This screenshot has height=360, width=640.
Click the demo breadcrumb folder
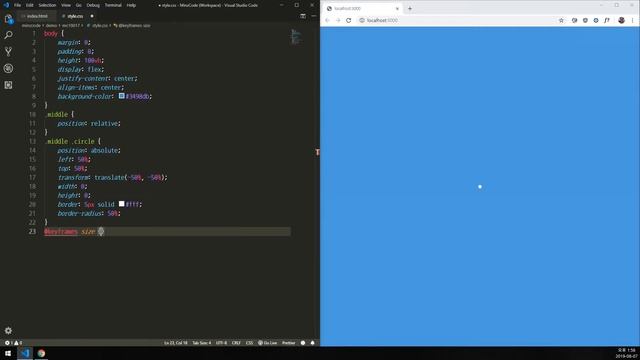[x=51, y=25]
